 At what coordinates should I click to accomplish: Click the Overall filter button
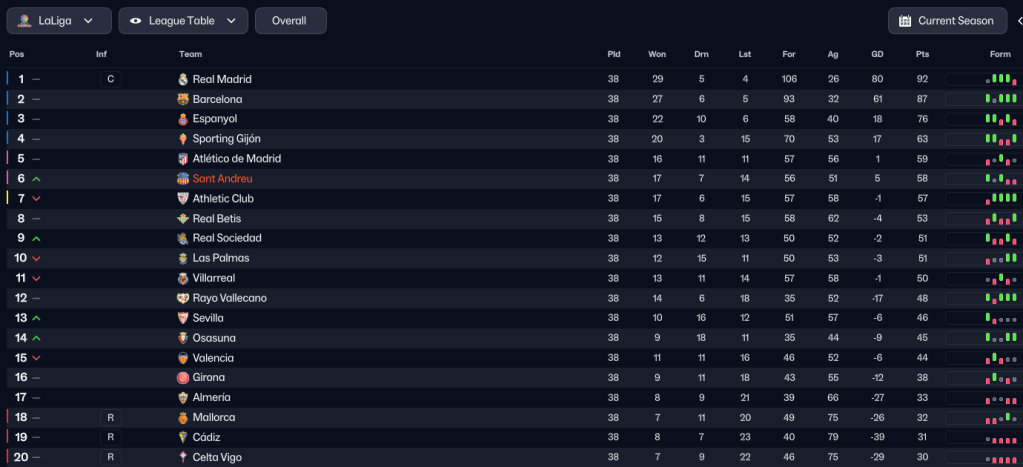(x=290, y=21)
